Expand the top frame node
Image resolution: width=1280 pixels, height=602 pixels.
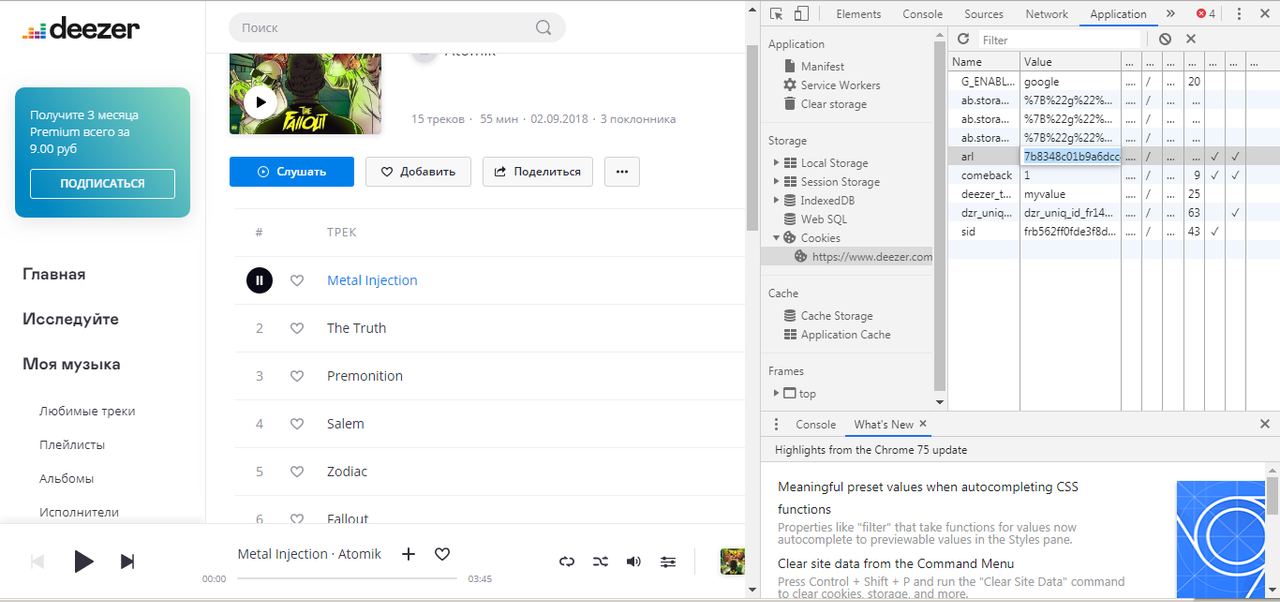pyautogui.click(x=776, y=394)
